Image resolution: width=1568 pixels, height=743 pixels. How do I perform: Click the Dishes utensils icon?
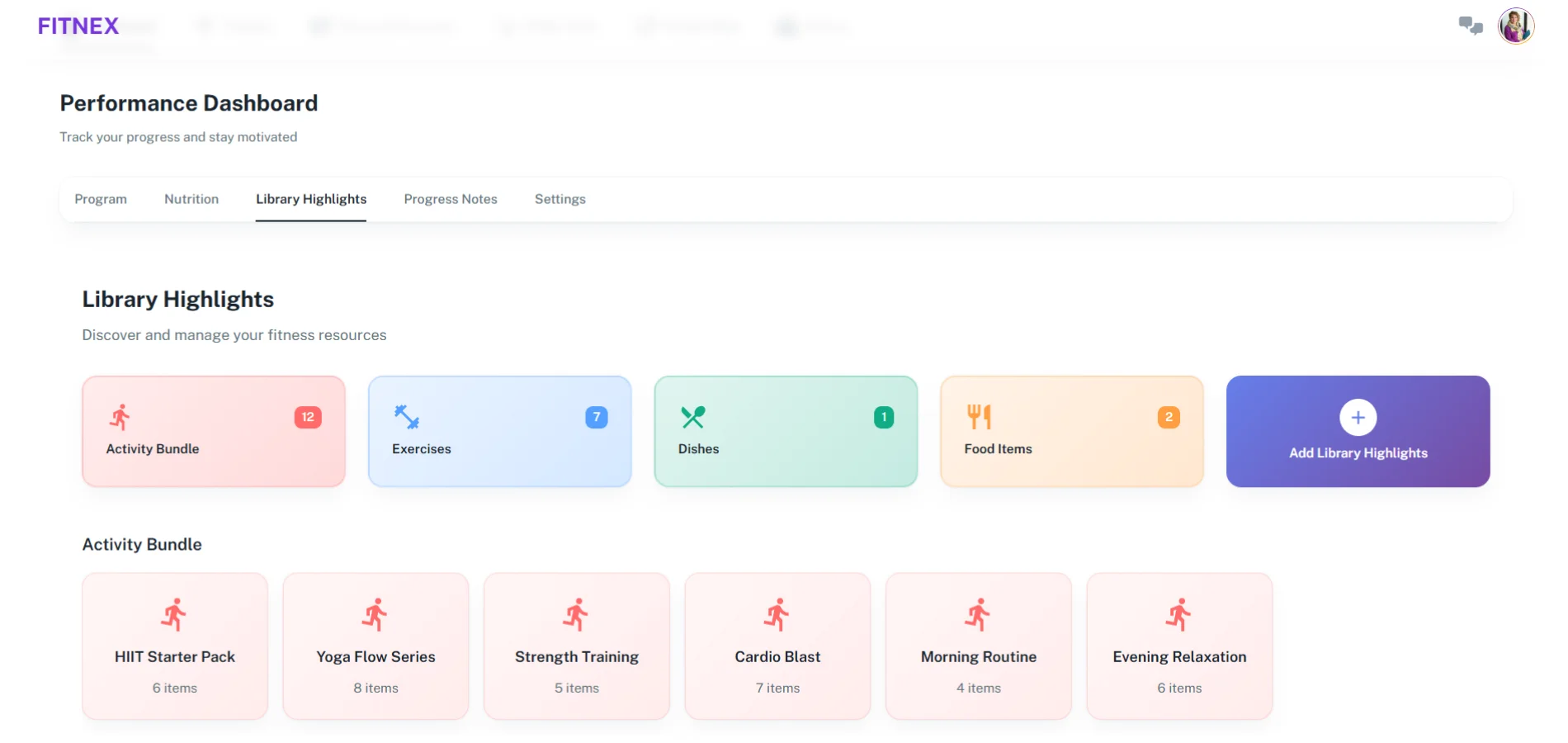692,417
